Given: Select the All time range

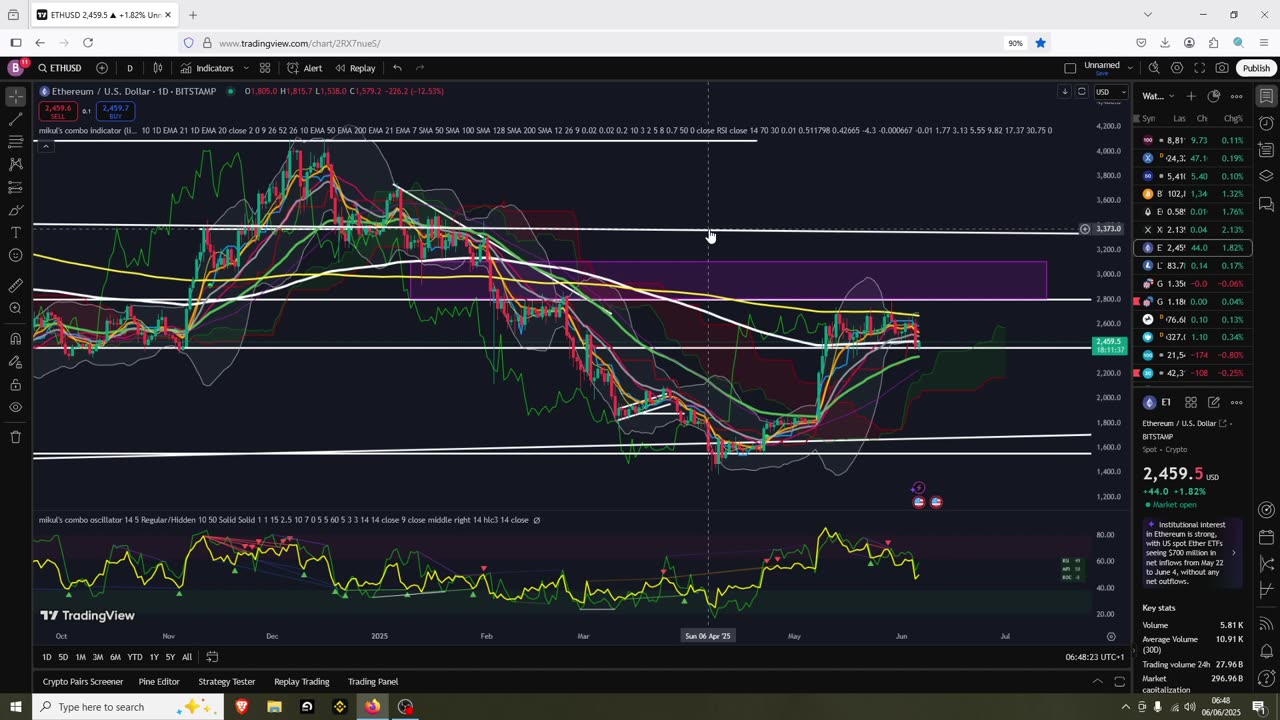Looking at the screenshot, I should [x=187, y=657].
